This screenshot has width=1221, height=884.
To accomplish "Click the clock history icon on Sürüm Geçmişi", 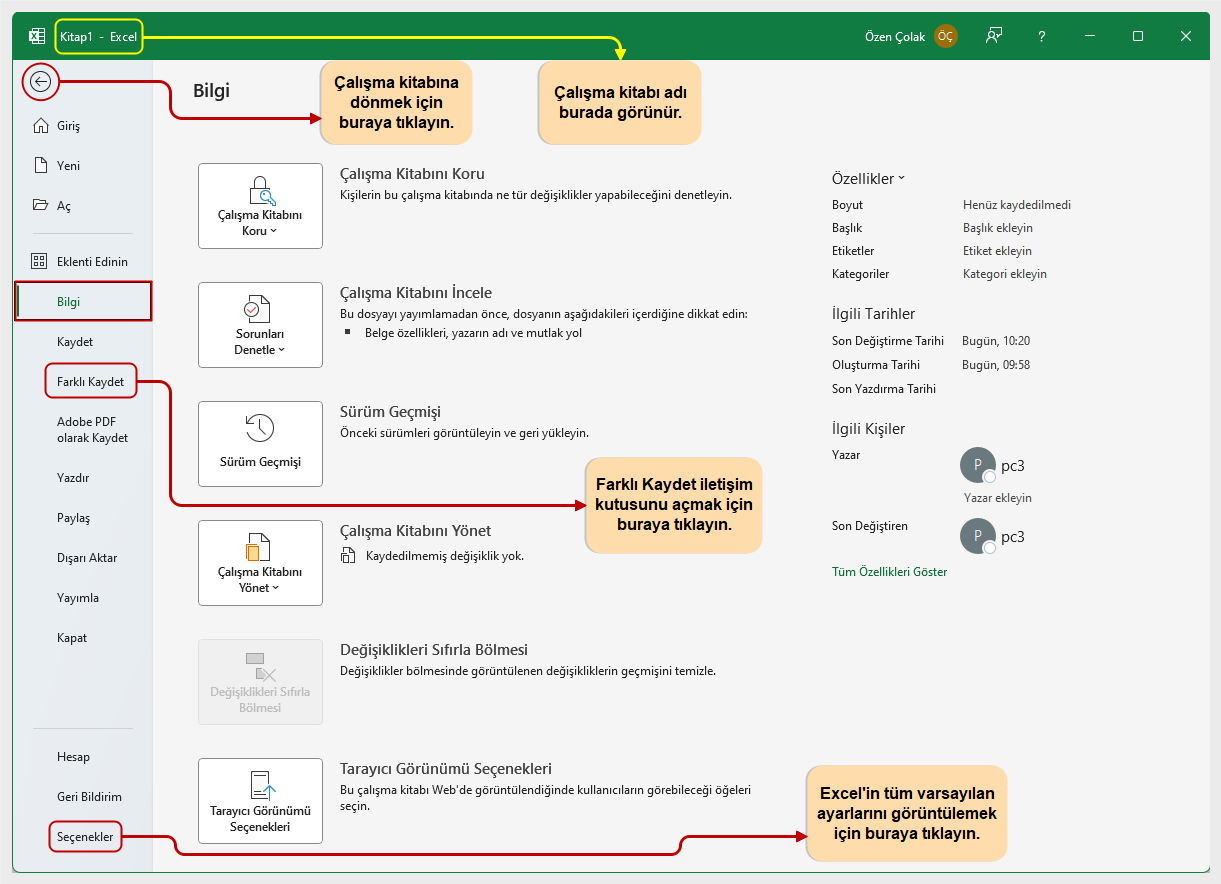I will tap(260, 428).
